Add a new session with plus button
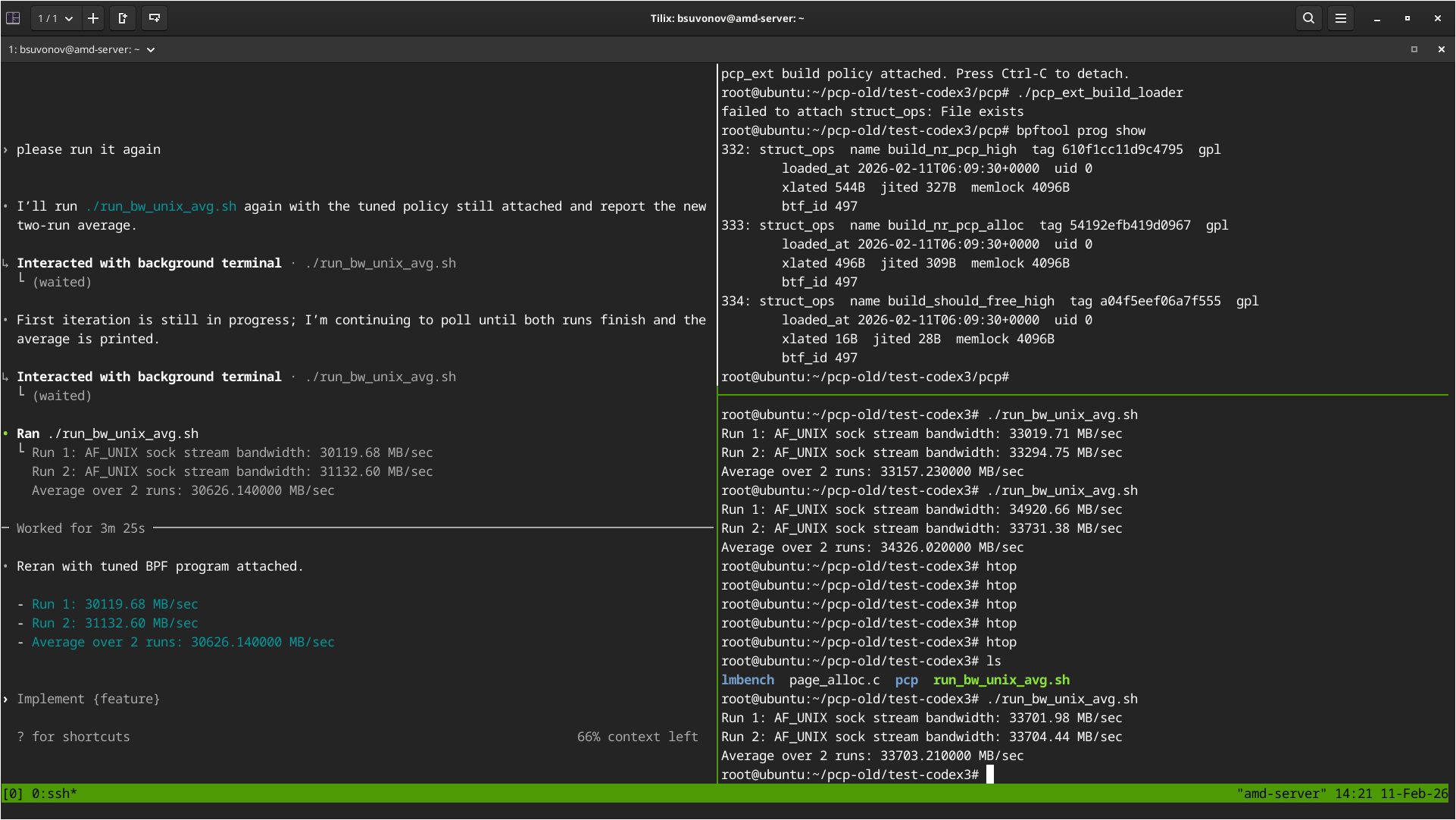 (x=93, y=18)
